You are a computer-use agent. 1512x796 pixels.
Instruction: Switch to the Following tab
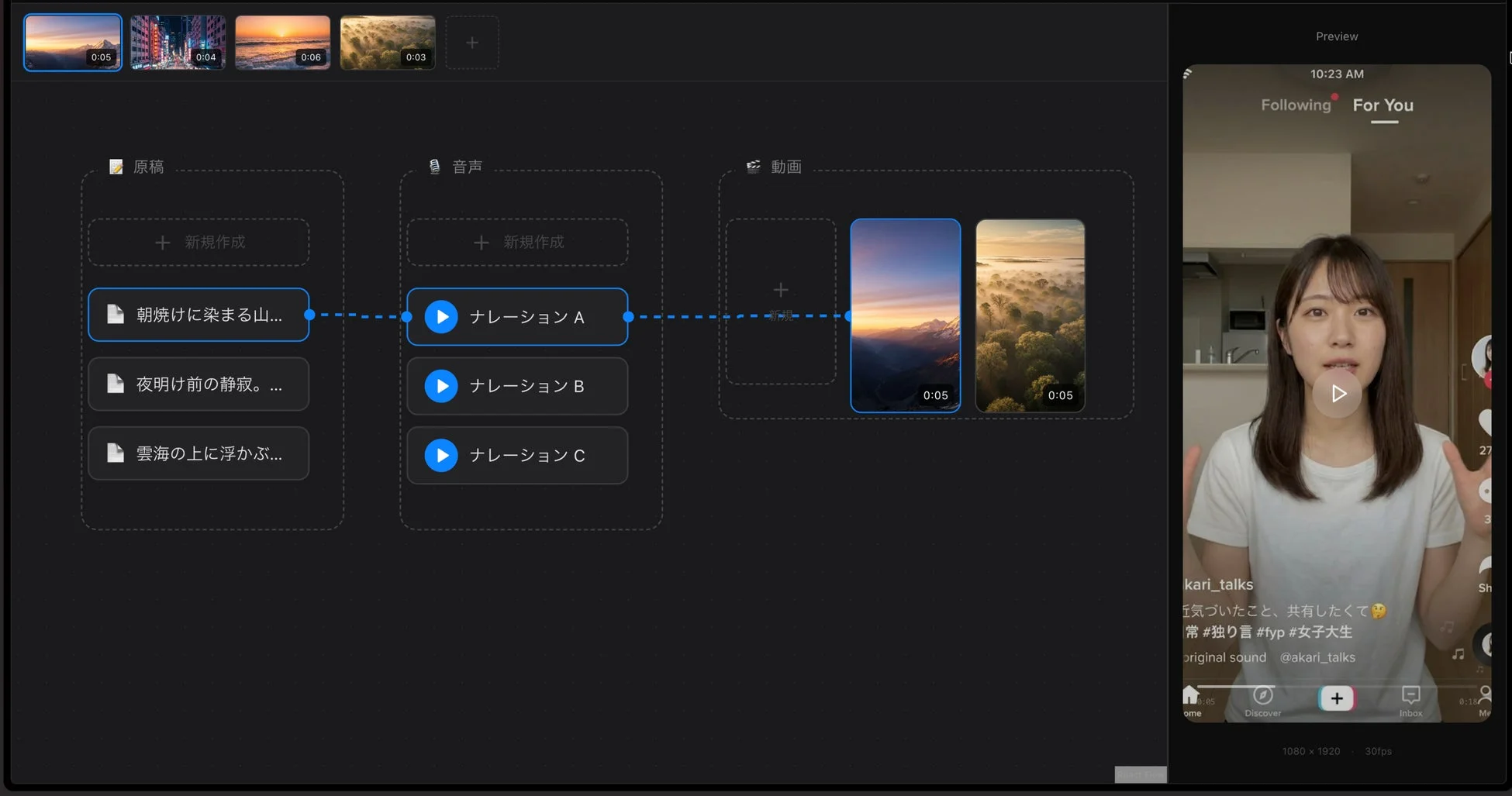pos(1295,105)
